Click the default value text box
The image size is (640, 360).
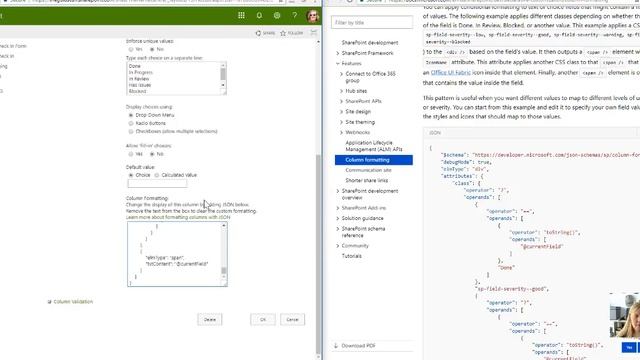point(157,184)
